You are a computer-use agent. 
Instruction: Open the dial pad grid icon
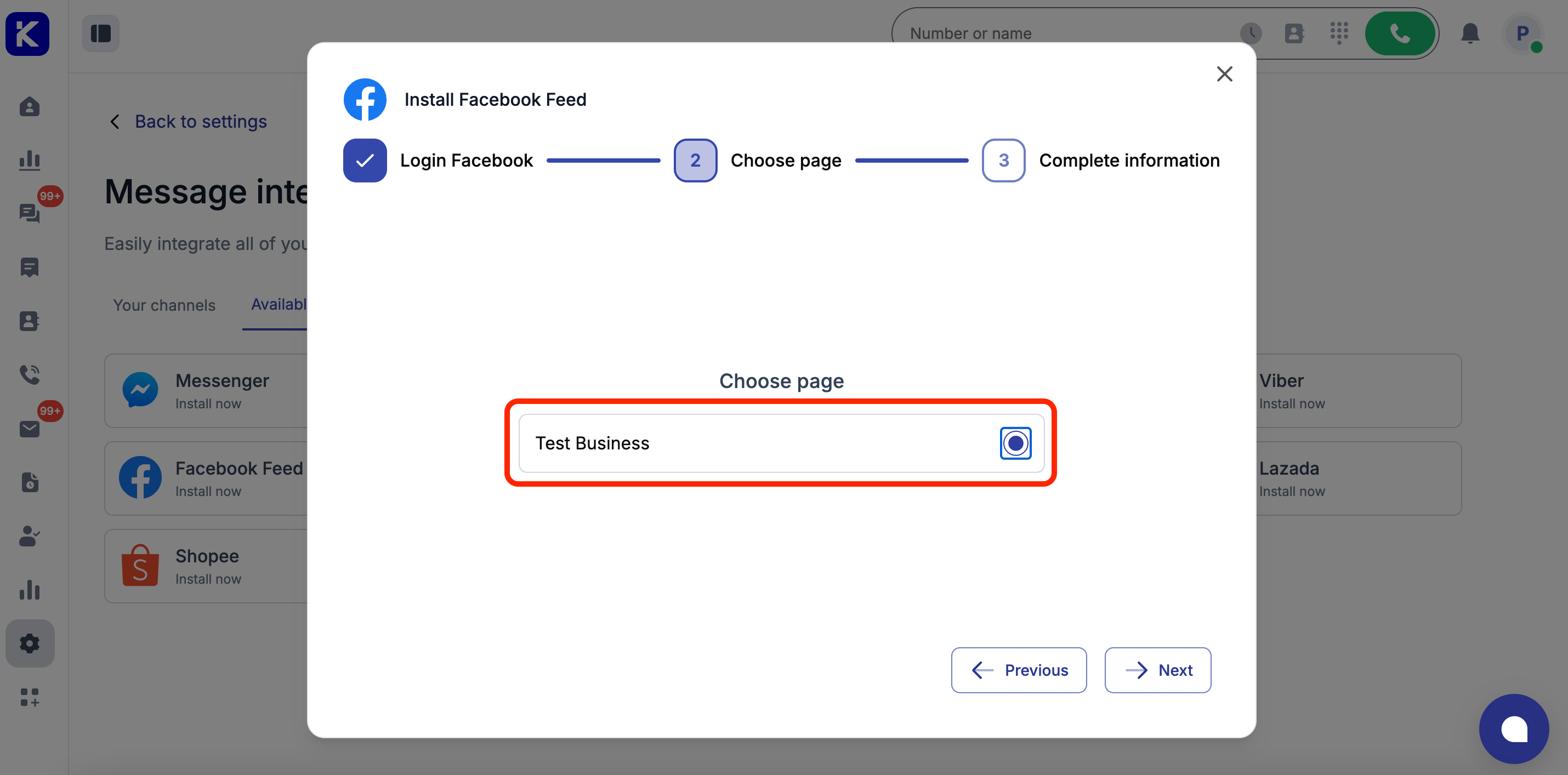[x=1338, y=33]
